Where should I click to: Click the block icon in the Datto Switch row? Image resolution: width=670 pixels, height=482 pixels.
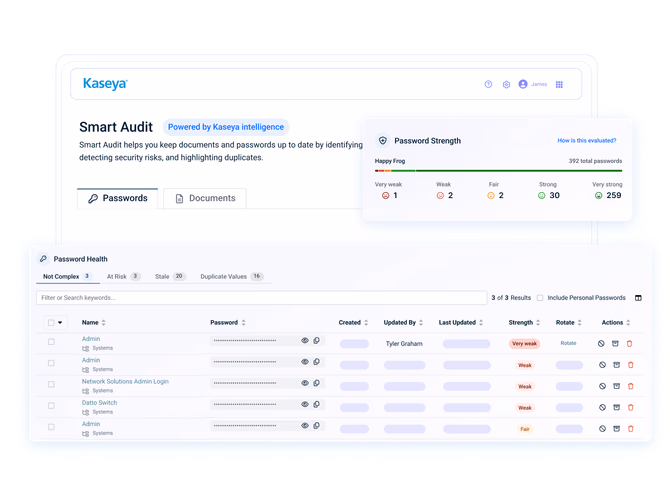click(602, 408)
